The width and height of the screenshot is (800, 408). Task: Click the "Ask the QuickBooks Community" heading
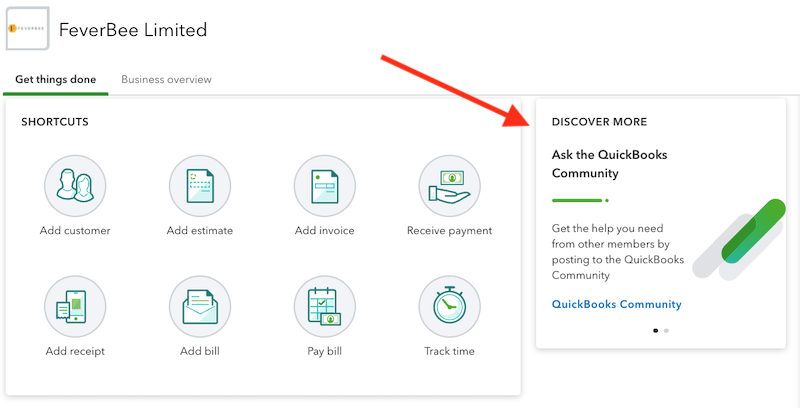point(609,164)
